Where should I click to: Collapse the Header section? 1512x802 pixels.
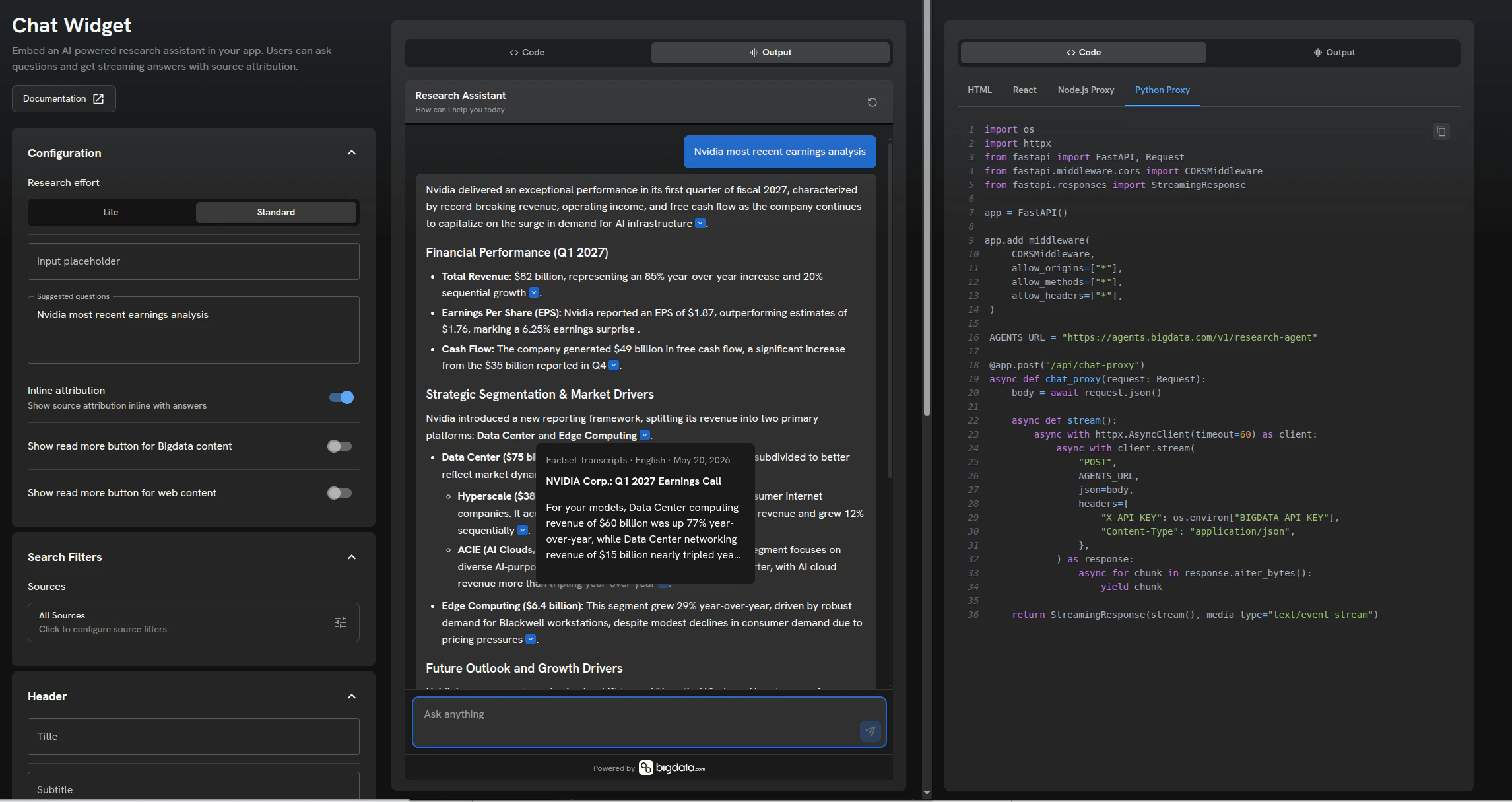point(352,696)
